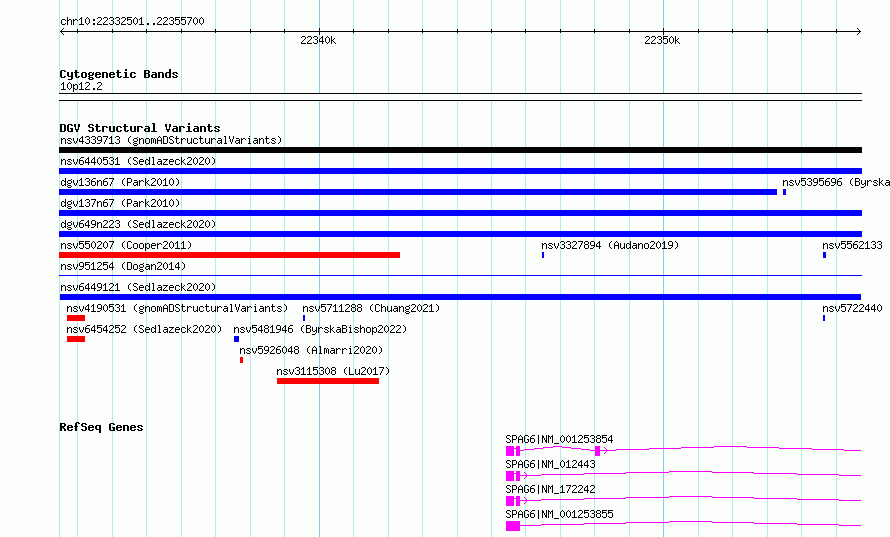Open nsv550207 (Cooper2011) label

[x=126, y=245]
